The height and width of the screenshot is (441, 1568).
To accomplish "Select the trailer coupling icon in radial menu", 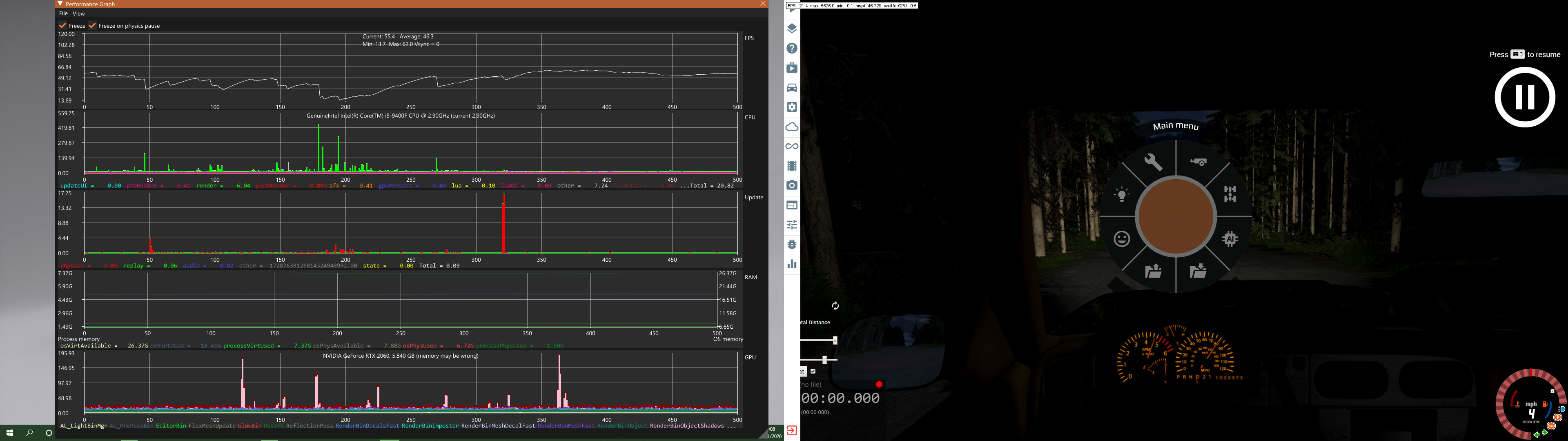I will pos(1198,162).
